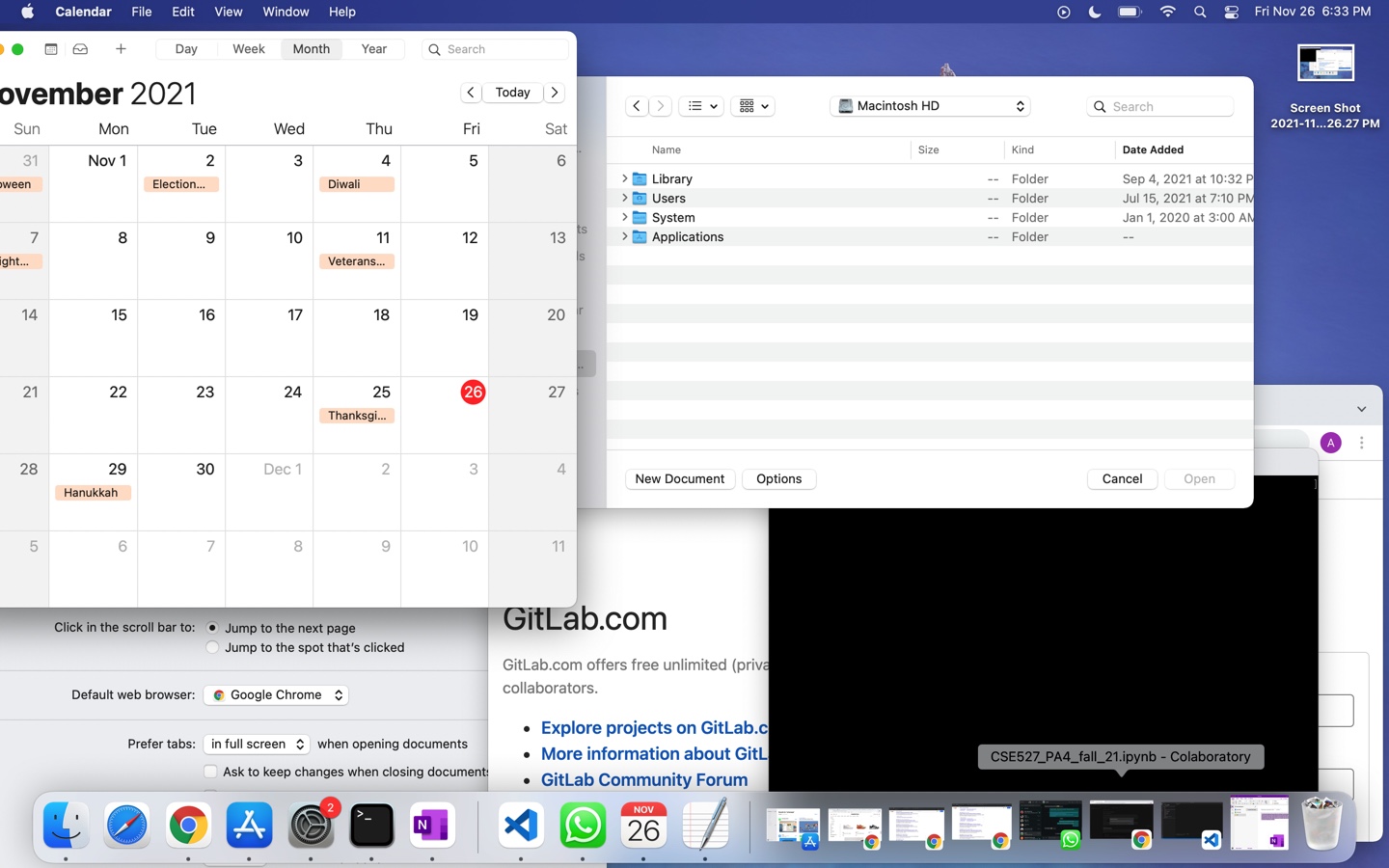Open the OneNote app icon in the Dock
Viewport: 1389px width, 868px height.
[x=432, y=827]
